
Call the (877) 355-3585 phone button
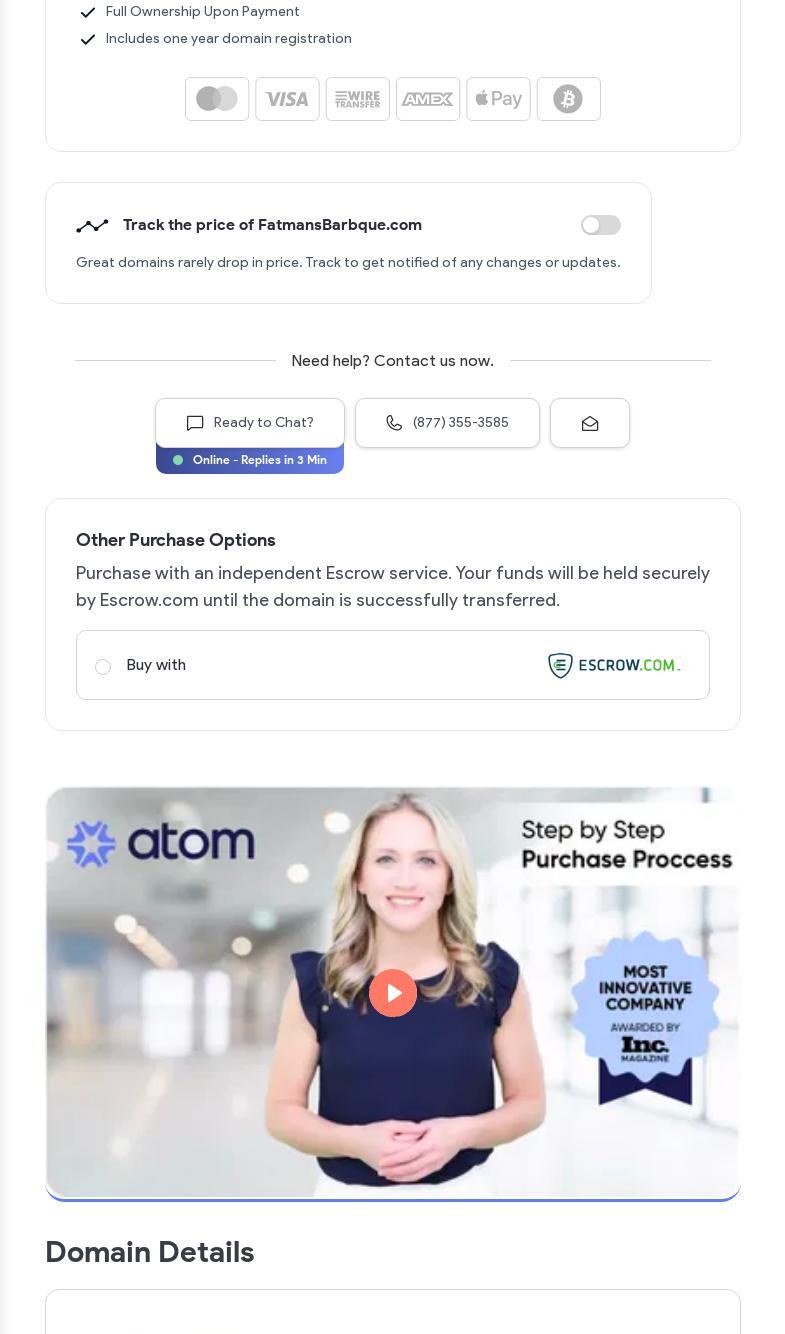click(x=447, y=423)
